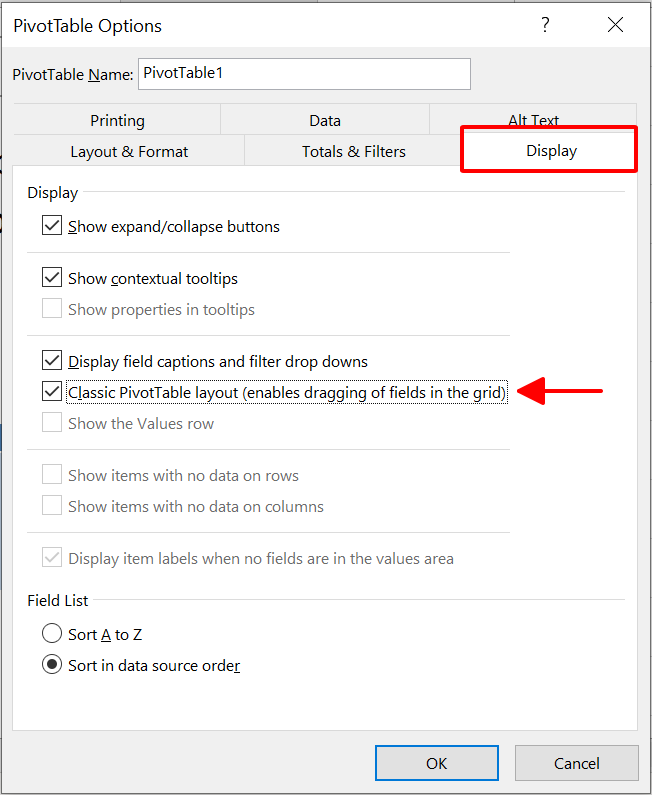Screen dimensions: 652x795
Task: Select the Alt Text tab
Action: 533,117
